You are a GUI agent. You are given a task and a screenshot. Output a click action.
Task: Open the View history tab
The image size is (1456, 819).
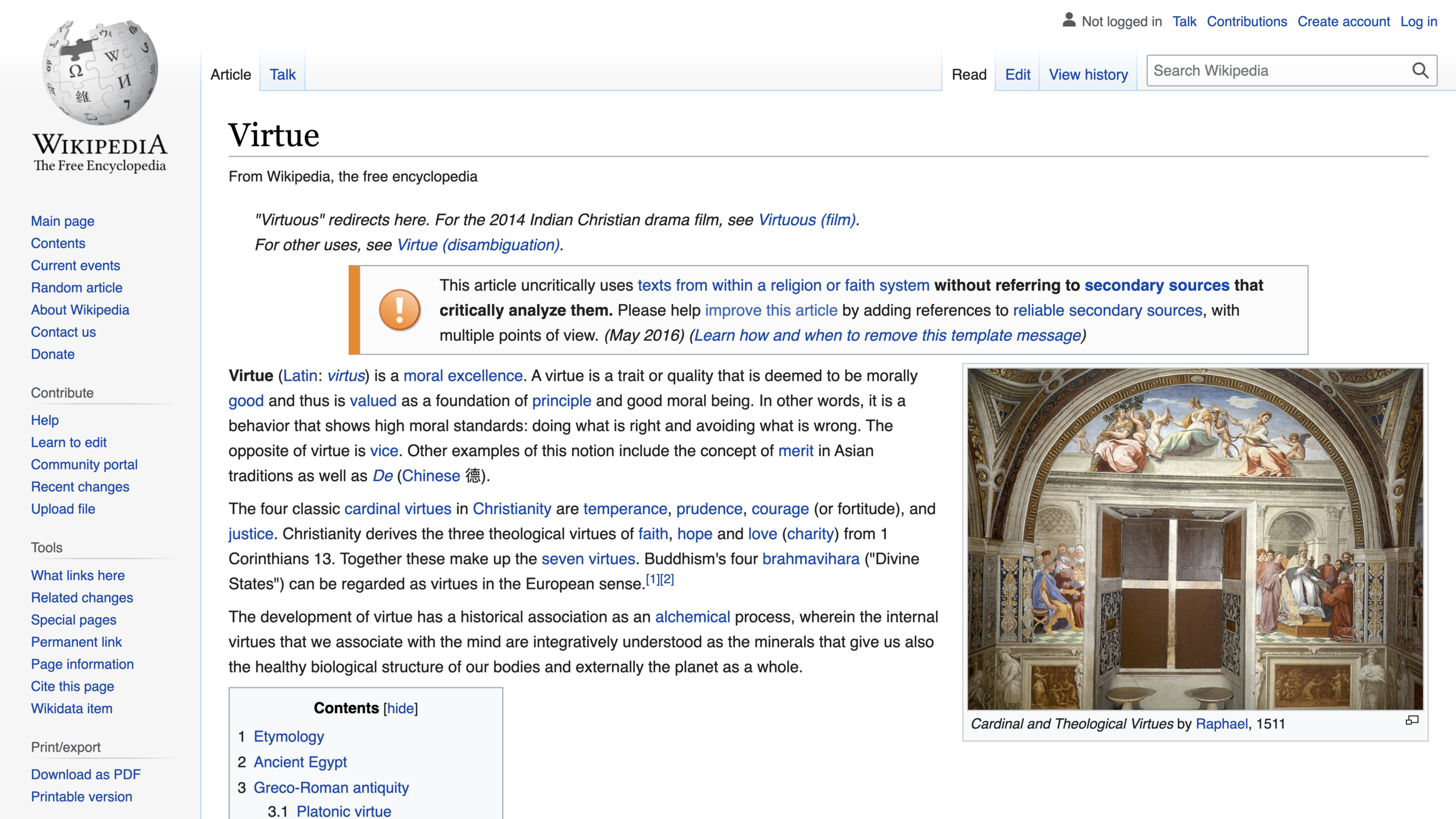coord(1088,75)
